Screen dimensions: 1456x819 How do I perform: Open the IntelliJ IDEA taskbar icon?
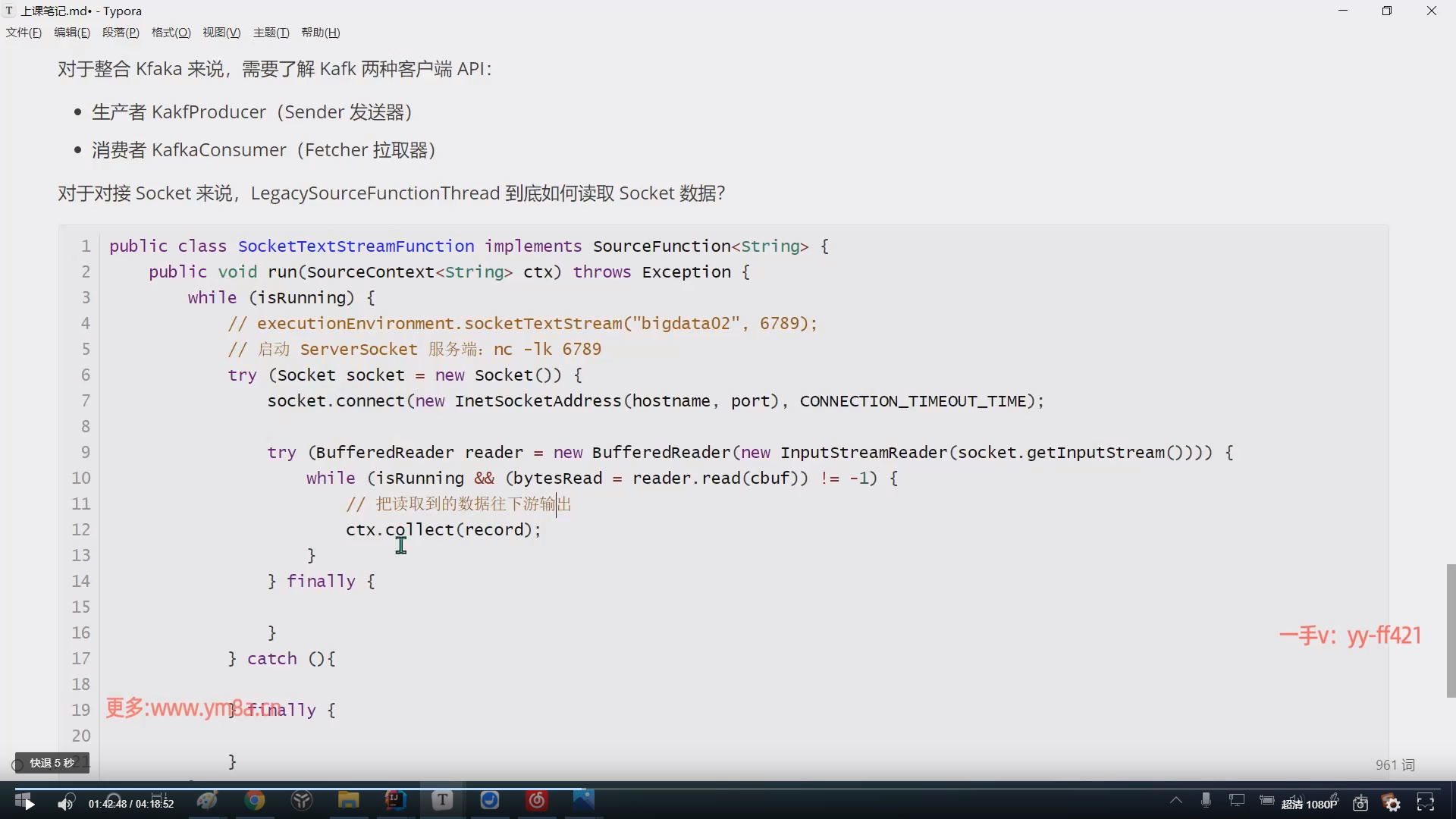click(x=395, y=801)
